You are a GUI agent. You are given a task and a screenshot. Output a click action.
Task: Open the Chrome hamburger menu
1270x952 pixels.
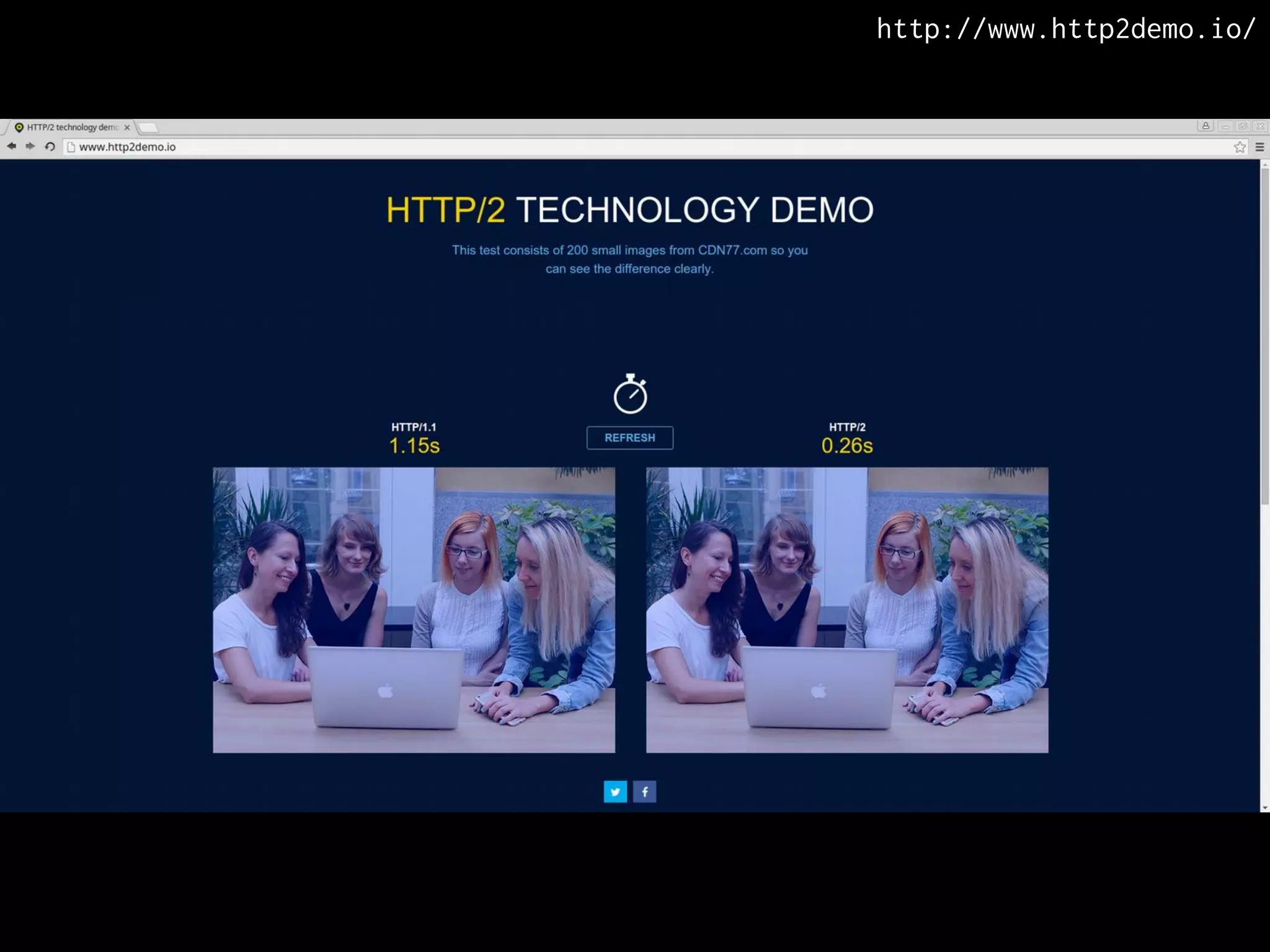pos(1259,147)
